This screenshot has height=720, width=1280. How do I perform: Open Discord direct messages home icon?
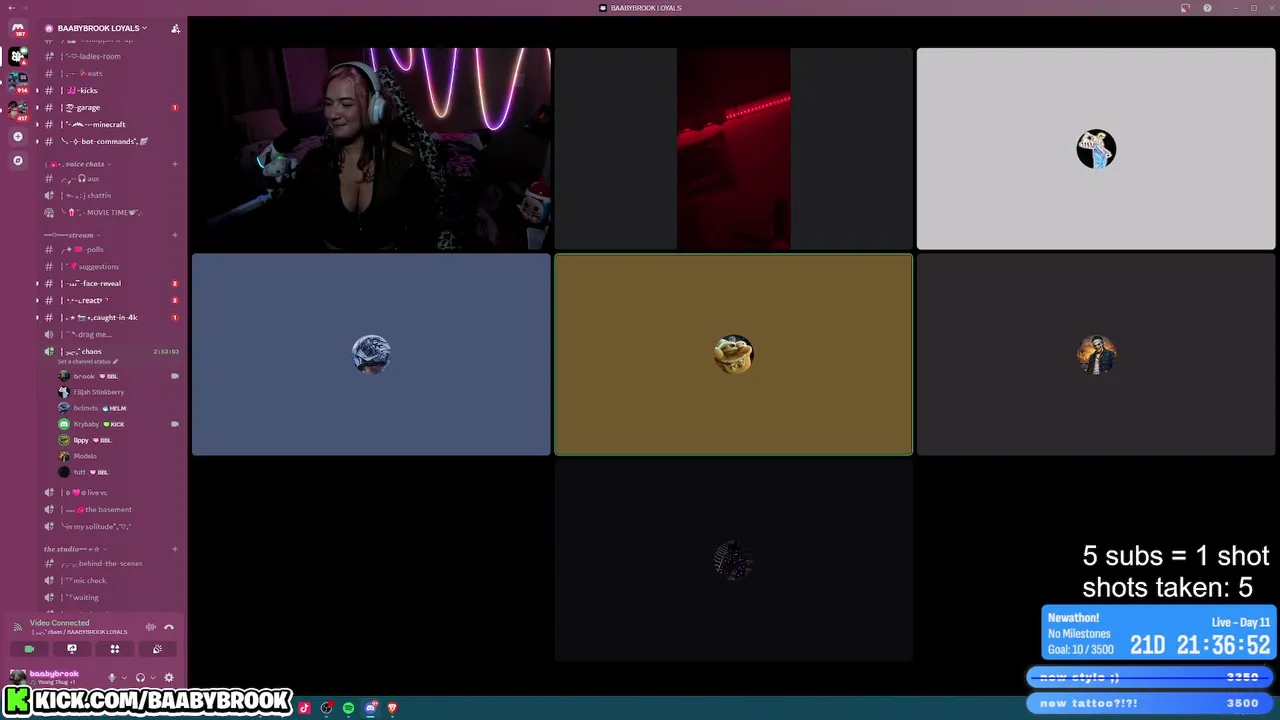tap(18, 28)
